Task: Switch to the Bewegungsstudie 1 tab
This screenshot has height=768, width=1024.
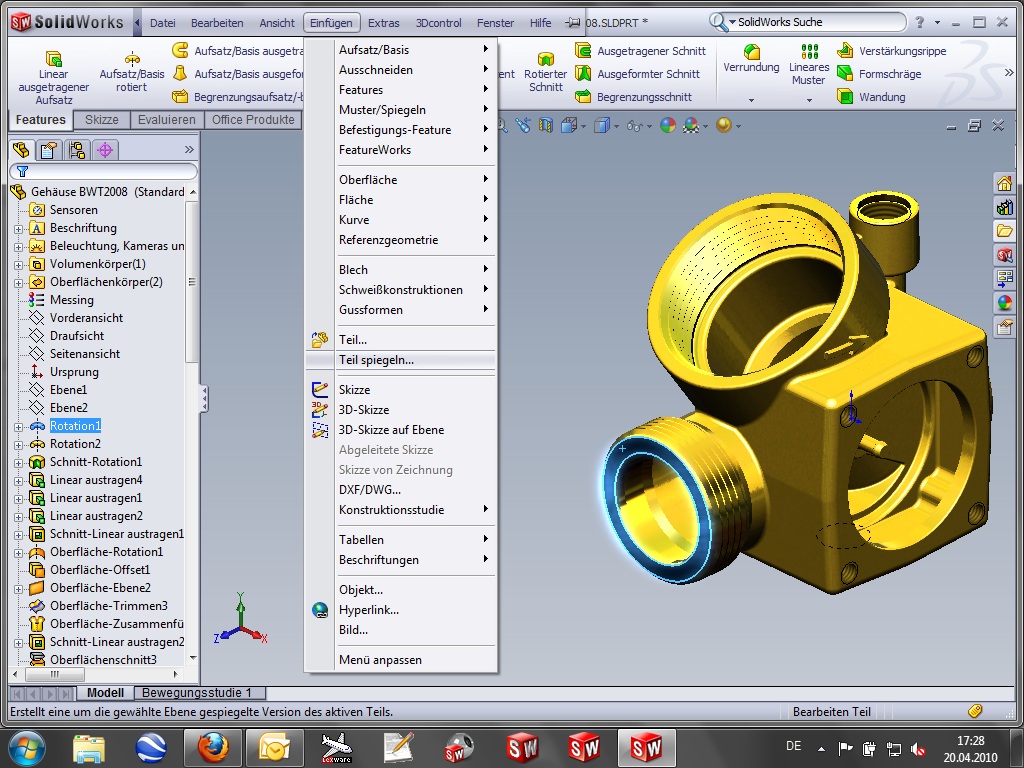Action: [197, 693]
